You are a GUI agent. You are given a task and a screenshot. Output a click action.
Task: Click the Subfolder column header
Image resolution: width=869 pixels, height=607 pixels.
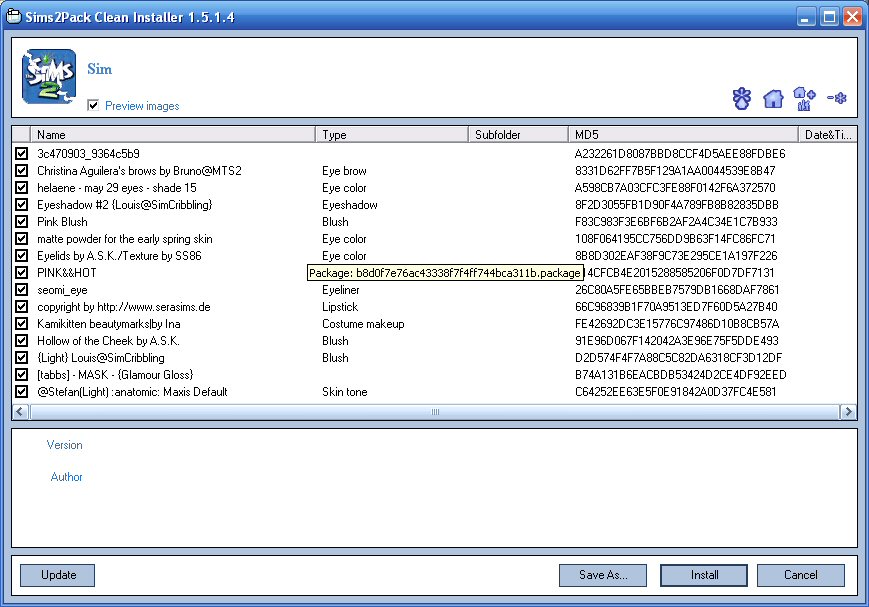517,134
